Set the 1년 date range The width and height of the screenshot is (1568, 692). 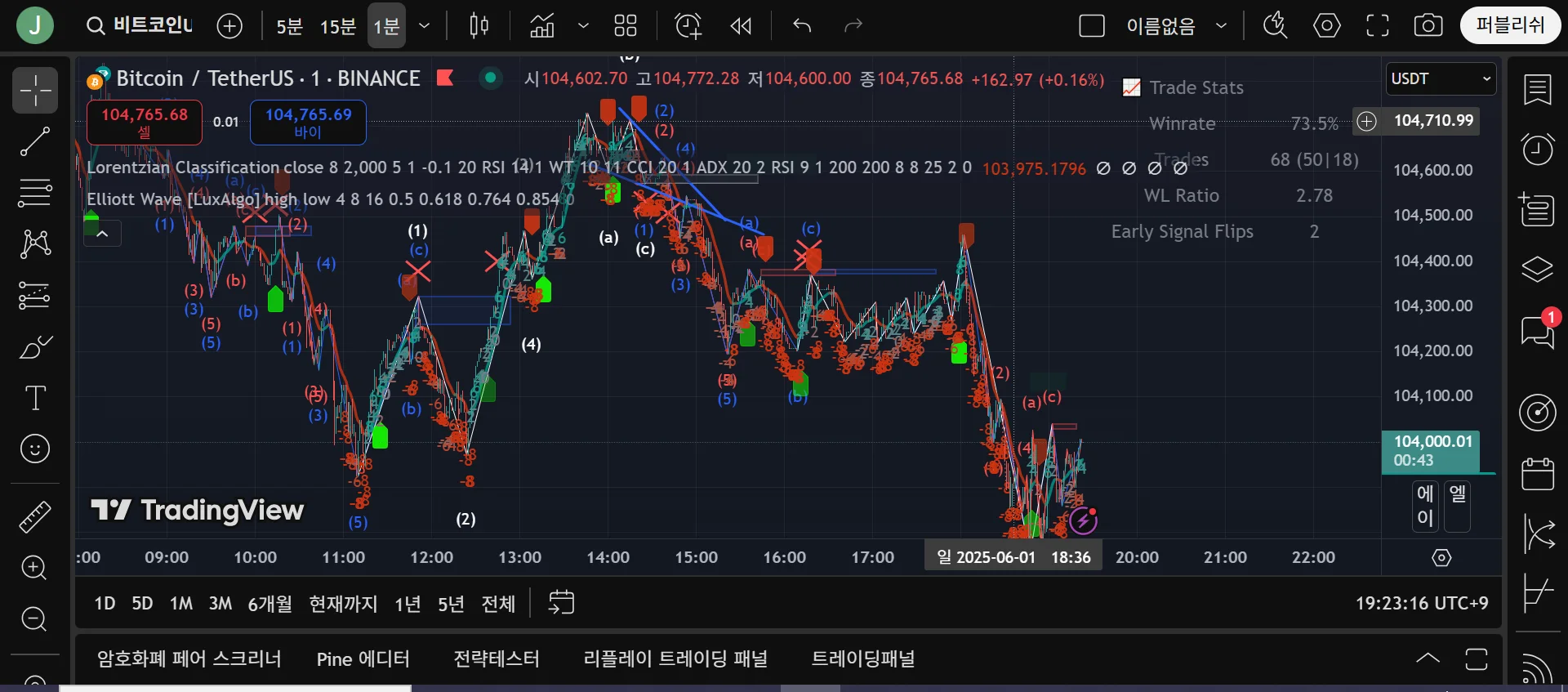click(408, 604)
